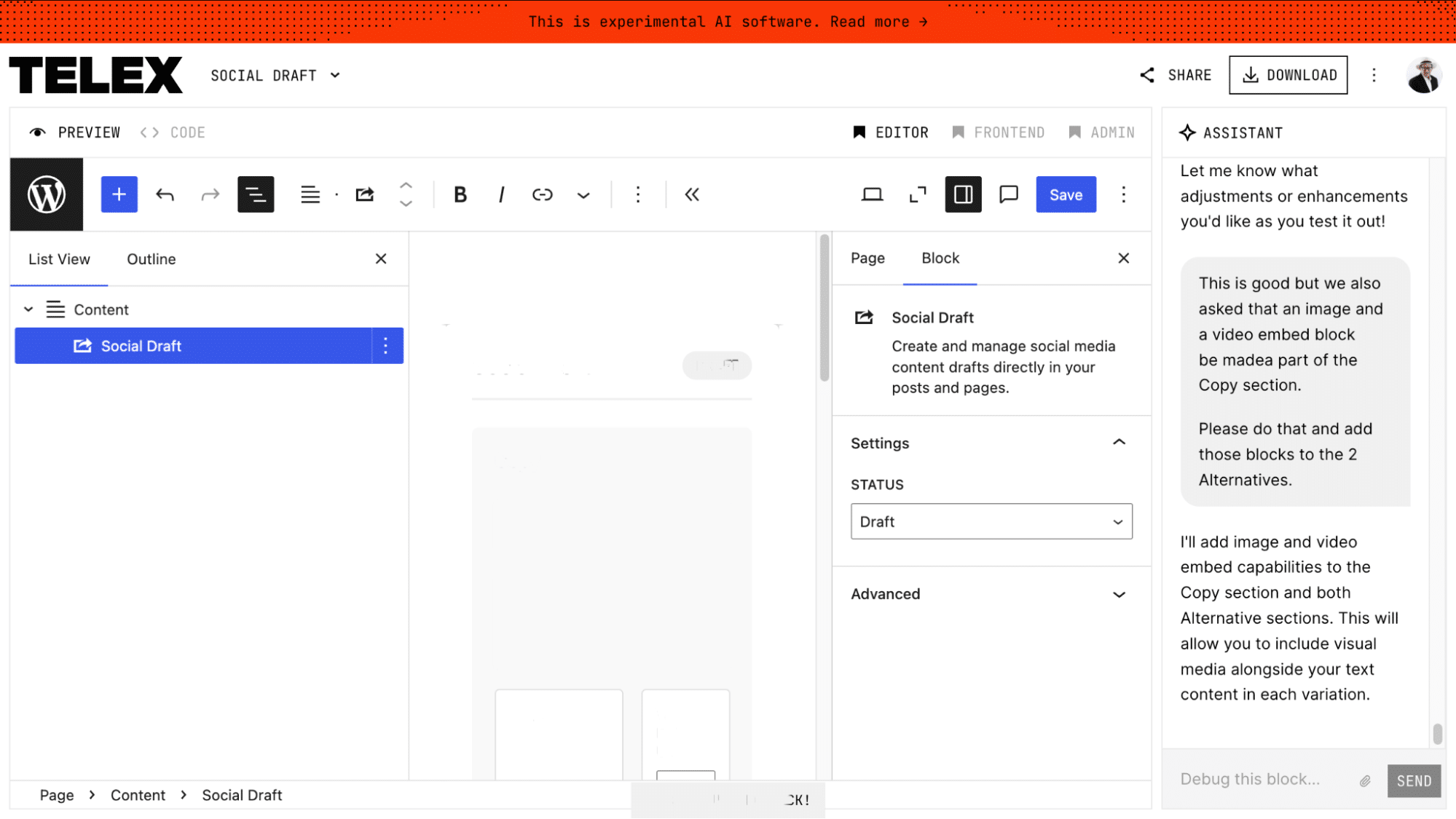Open the block inserter

click(x=119, y=194)
